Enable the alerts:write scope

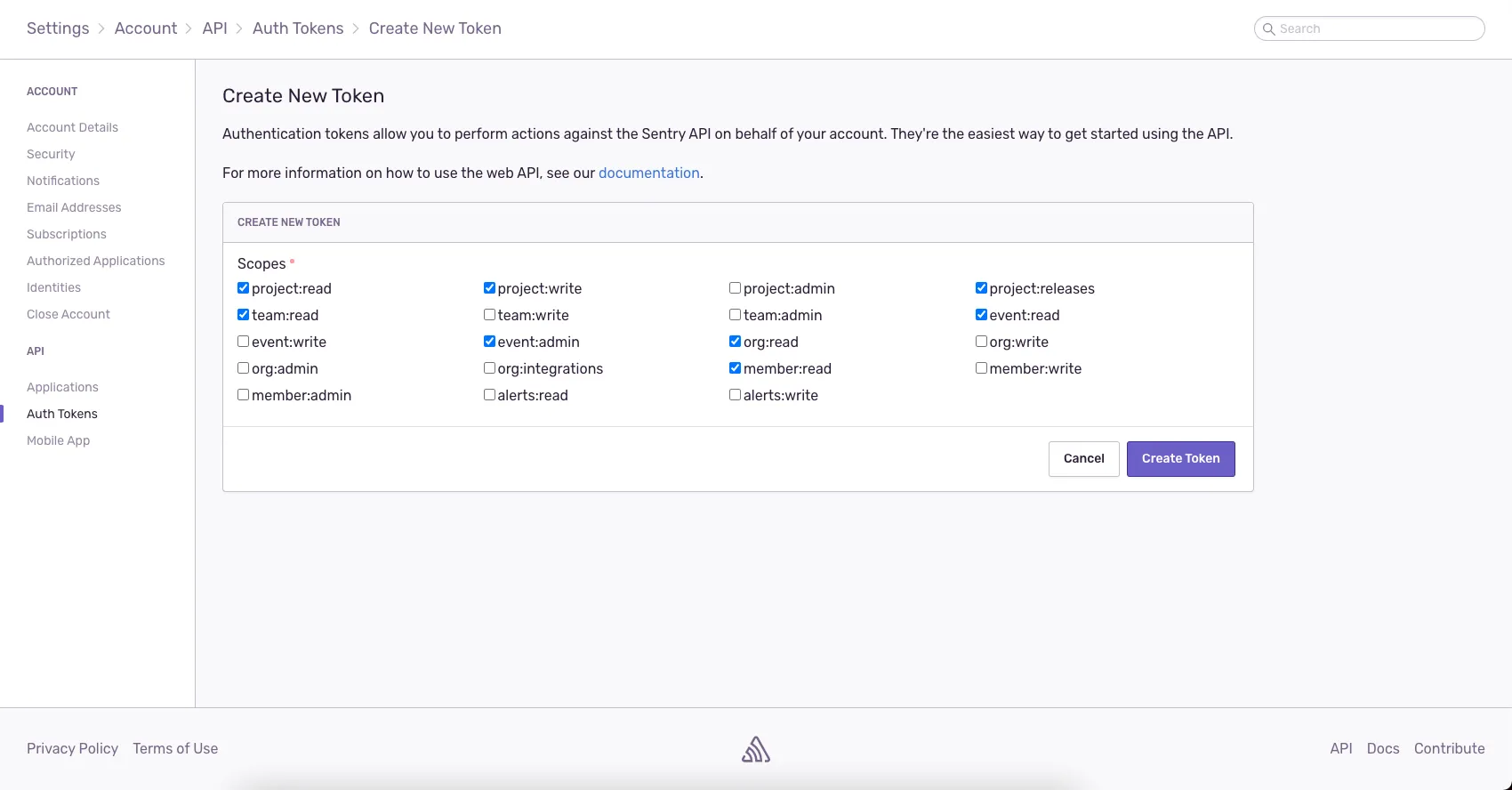pos(735,395)
